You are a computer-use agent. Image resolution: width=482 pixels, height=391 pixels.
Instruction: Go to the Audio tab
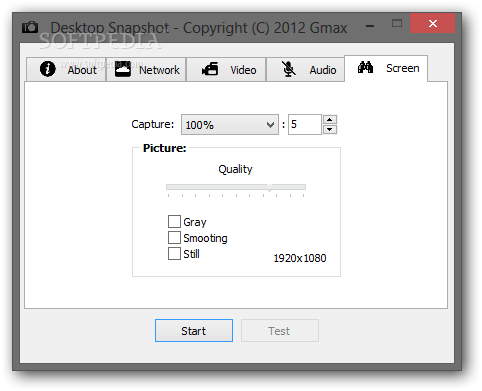click(x=306, y=69)
